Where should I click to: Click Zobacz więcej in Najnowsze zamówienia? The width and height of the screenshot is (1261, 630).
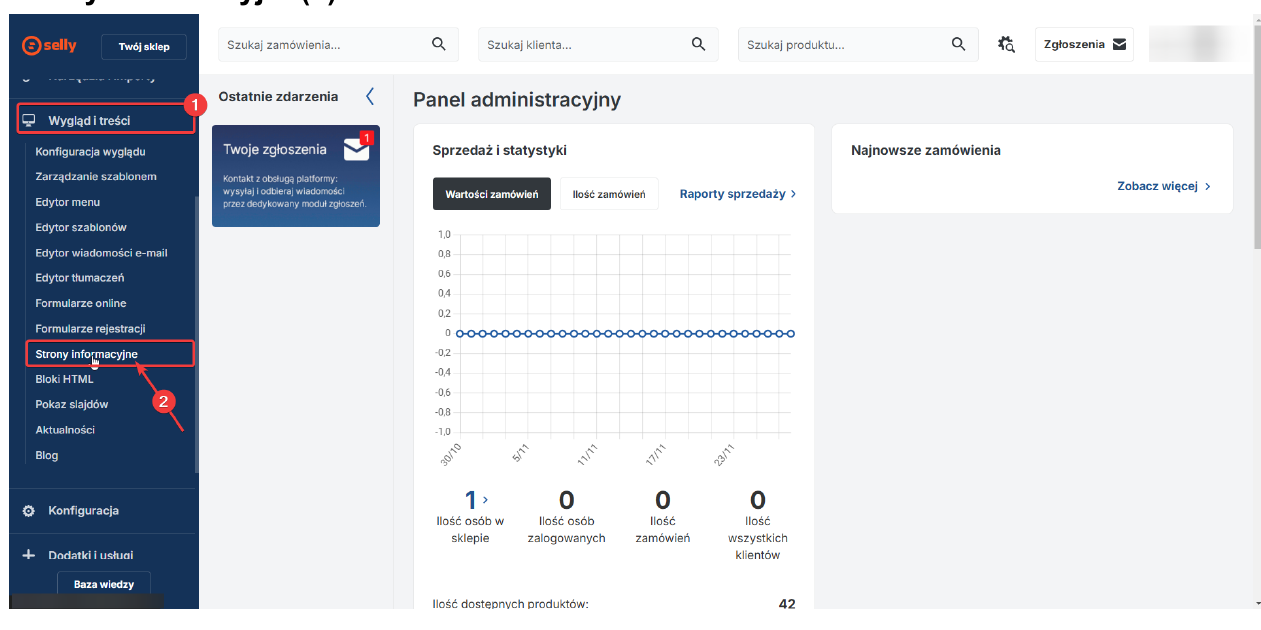[1164, 186]
